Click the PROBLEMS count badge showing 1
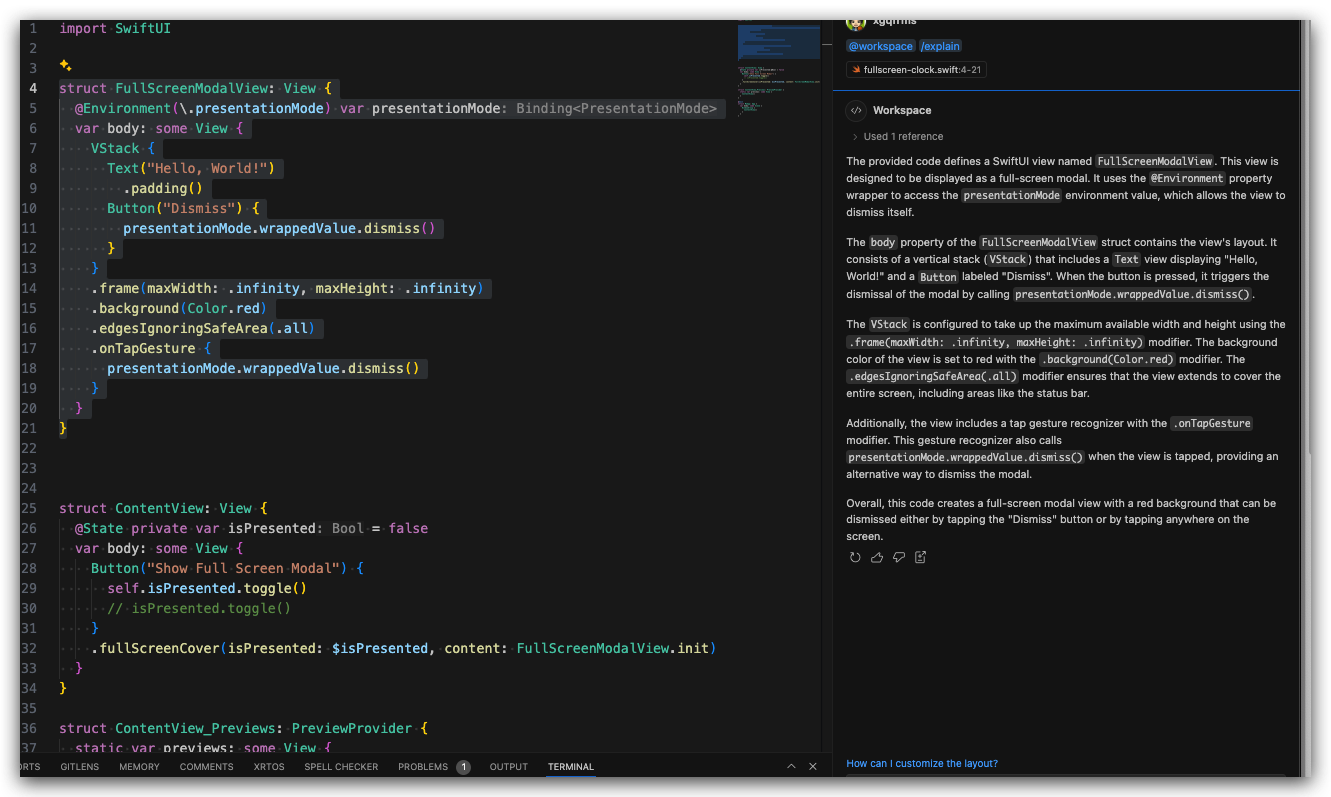 pyautogui.click(x=463, y=767)
